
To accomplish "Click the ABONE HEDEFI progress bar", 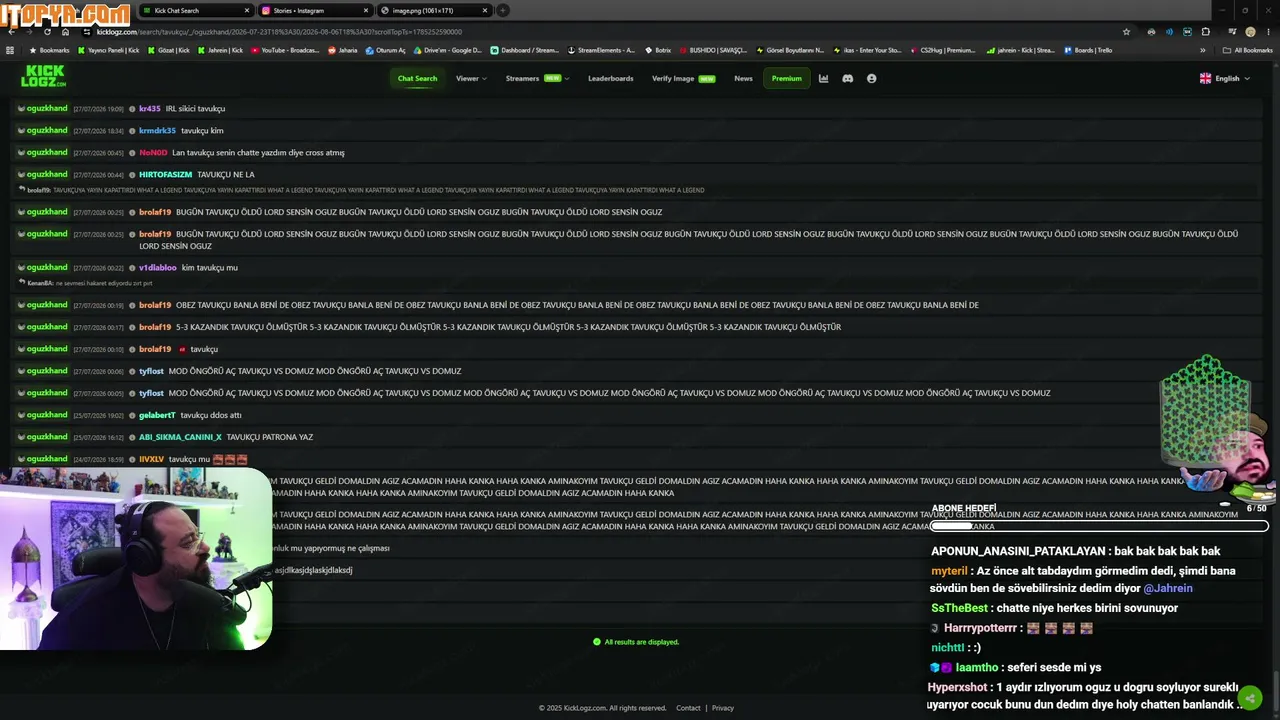I will click(1099, 526).
